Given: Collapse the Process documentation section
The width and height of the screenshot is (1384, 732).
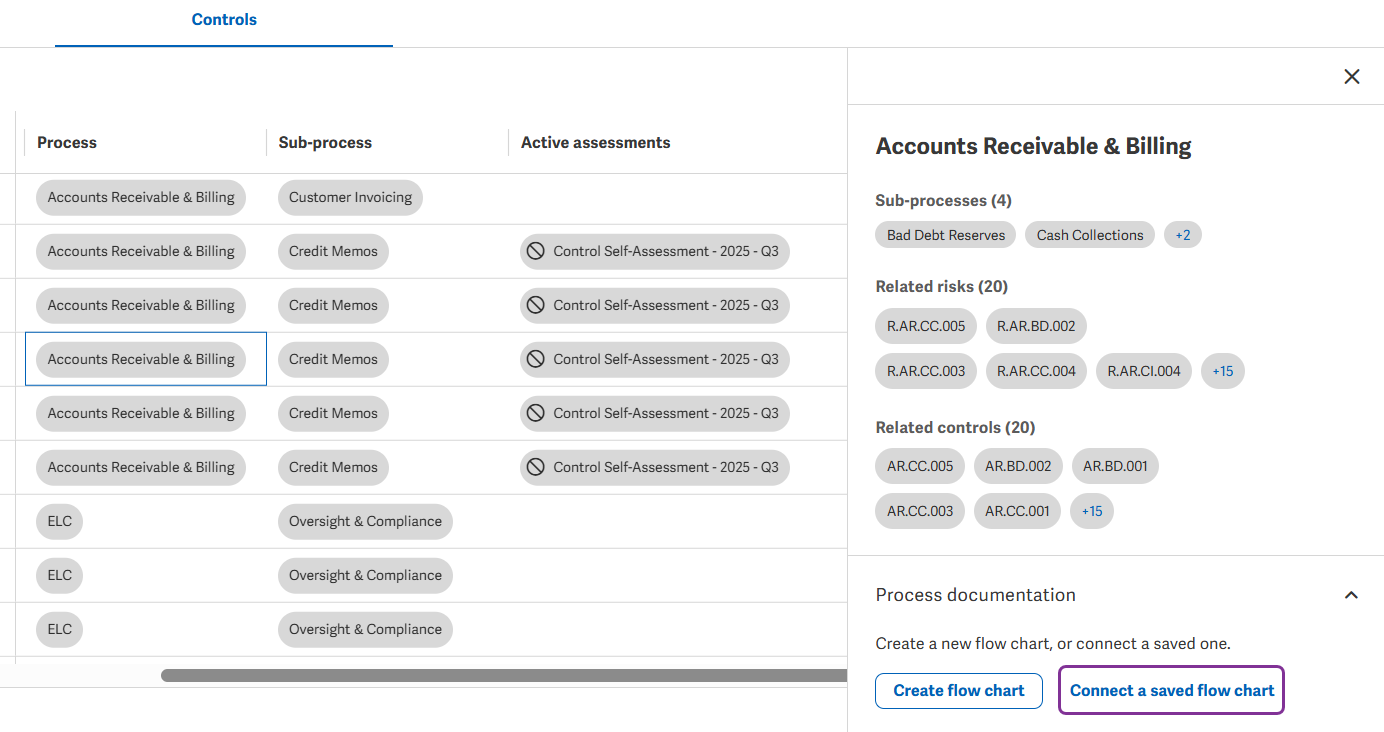Looking at the screenshot, I should pyautogui.click(x=1351, y=595).
